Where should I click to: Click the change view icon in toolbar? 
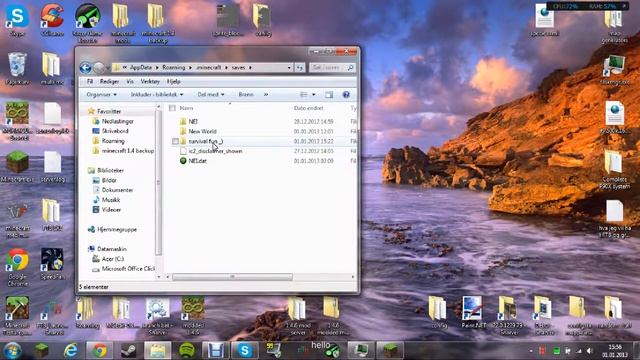tap(304, 95)
